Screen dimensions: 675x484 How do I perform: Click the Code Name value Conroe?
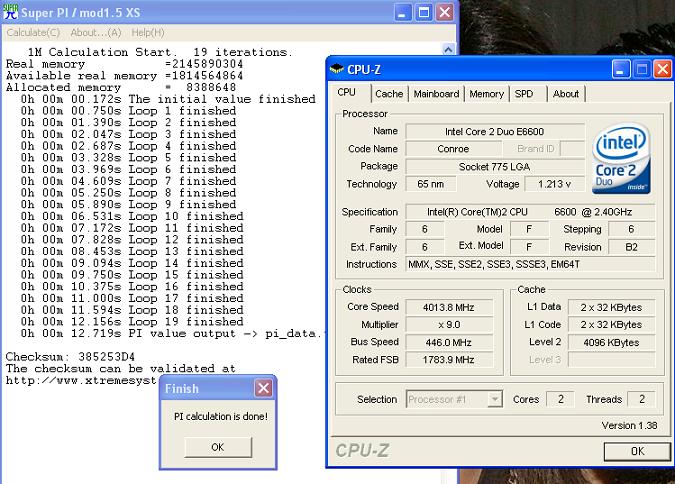pyautogui.click(x=453, y=149)
